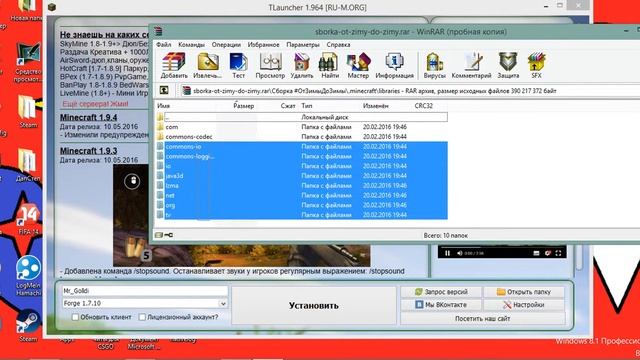This screenshot has height=360, width=640.
Task: Click Посетить наш сайт button
Action: click(482, 318)
